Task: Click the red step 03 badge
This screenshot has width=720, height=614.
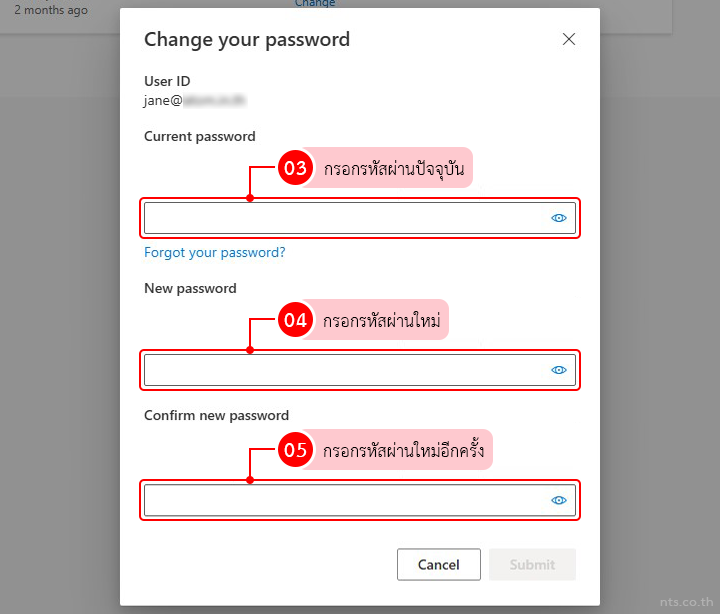Action: coord(296,169)
